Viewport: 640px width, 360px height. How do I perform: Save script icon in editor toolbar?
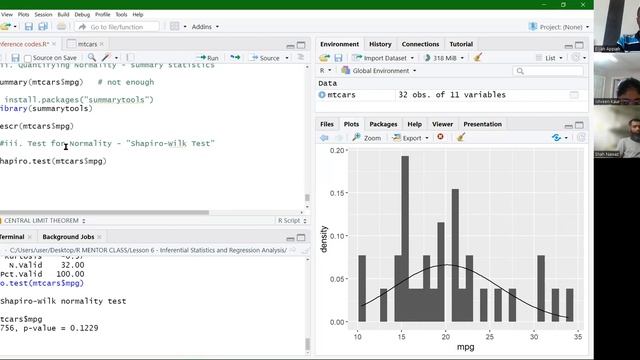coord(16,58)
